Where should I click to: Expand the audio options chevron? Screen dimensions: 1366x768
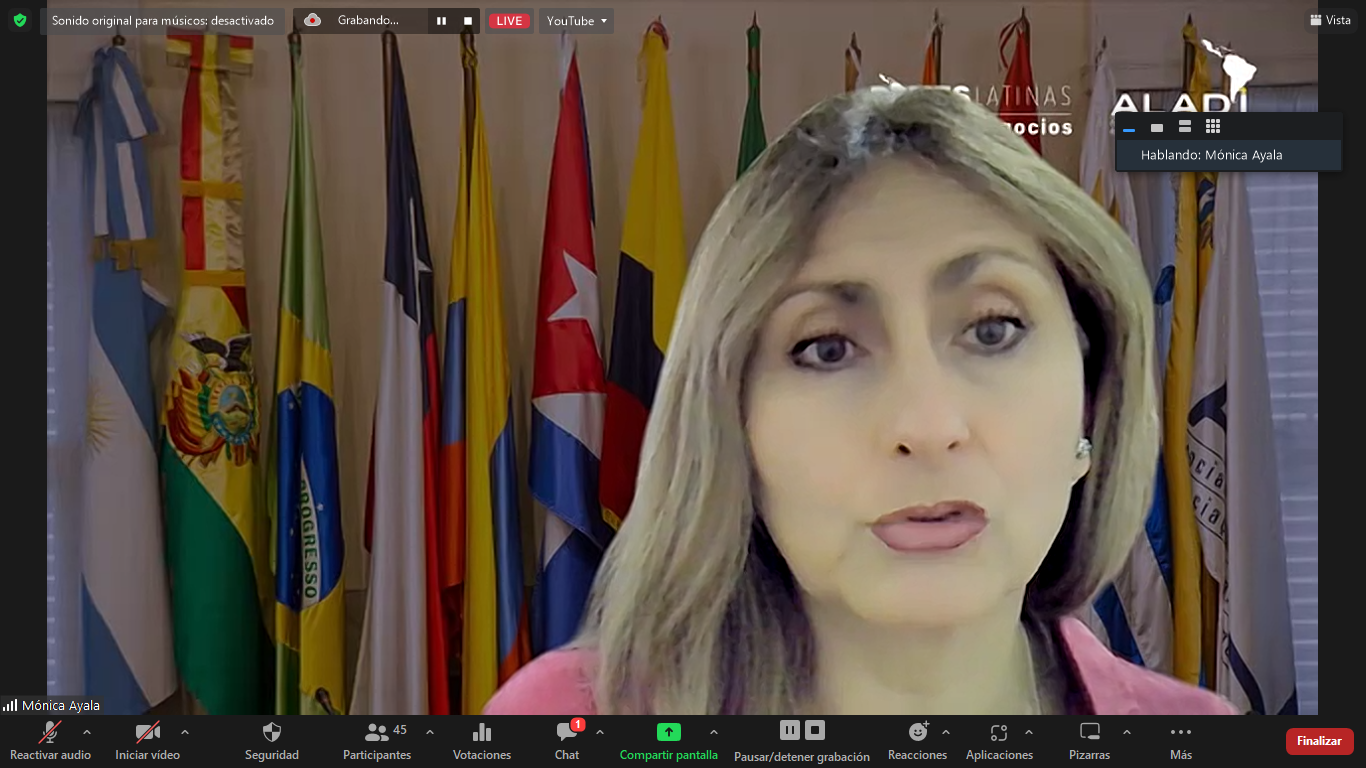tap(87, 732)
